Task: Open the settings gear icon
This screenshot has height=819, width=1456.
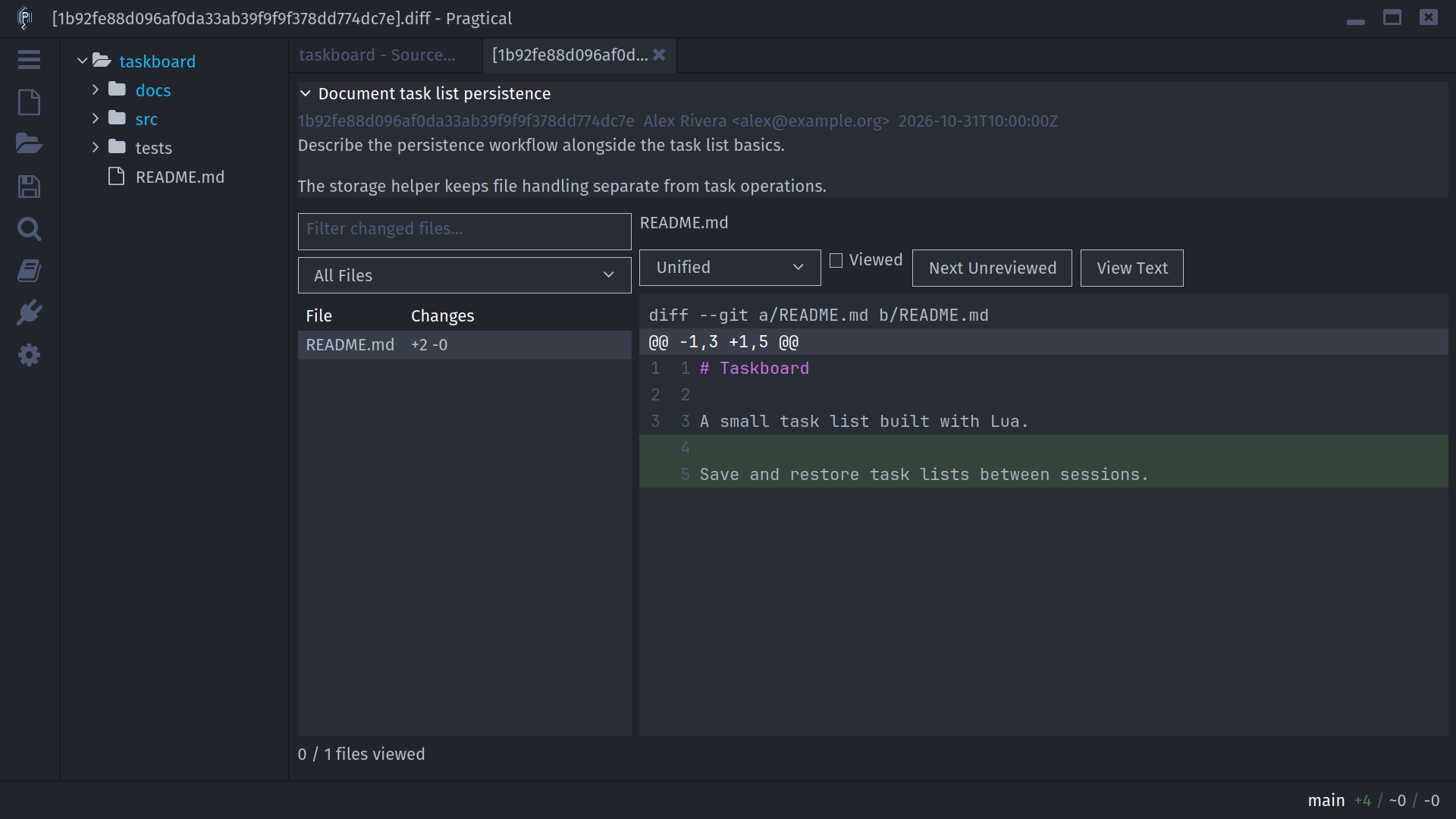Action: click(x=29, y=355)
